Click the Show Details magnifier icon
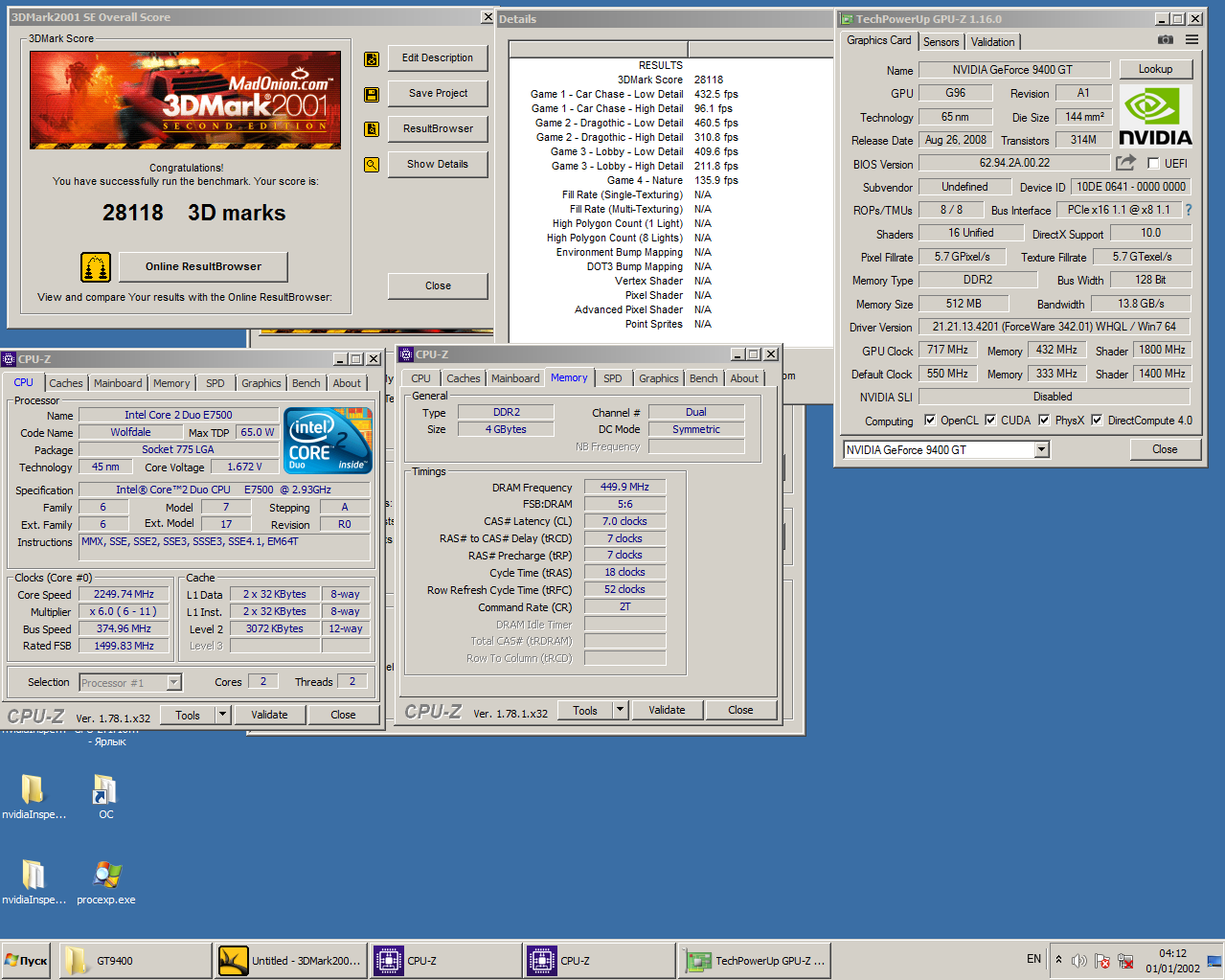1225x980 pixels. pos(372,165)
